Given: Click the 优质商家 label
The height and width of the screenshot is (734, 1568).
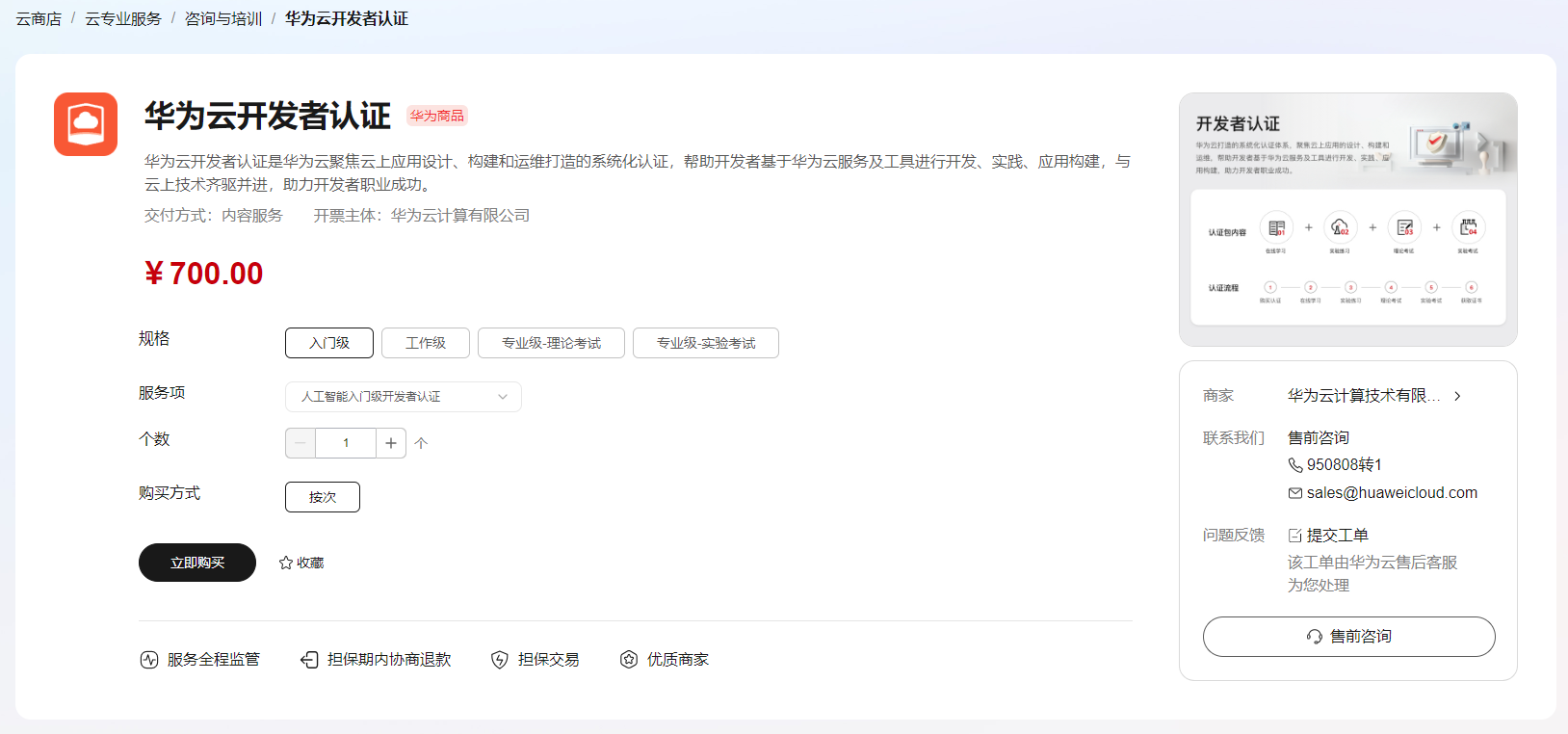Looking at the screenshot, I should (x=678, y=660).
